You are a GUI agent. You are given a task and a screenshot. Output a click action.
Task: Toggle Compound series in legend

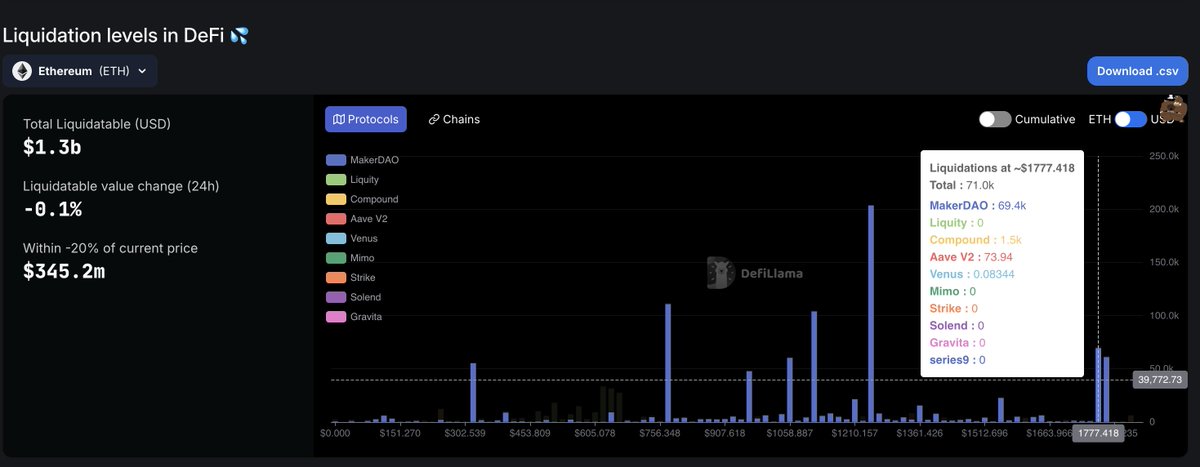tap(362, 199)
